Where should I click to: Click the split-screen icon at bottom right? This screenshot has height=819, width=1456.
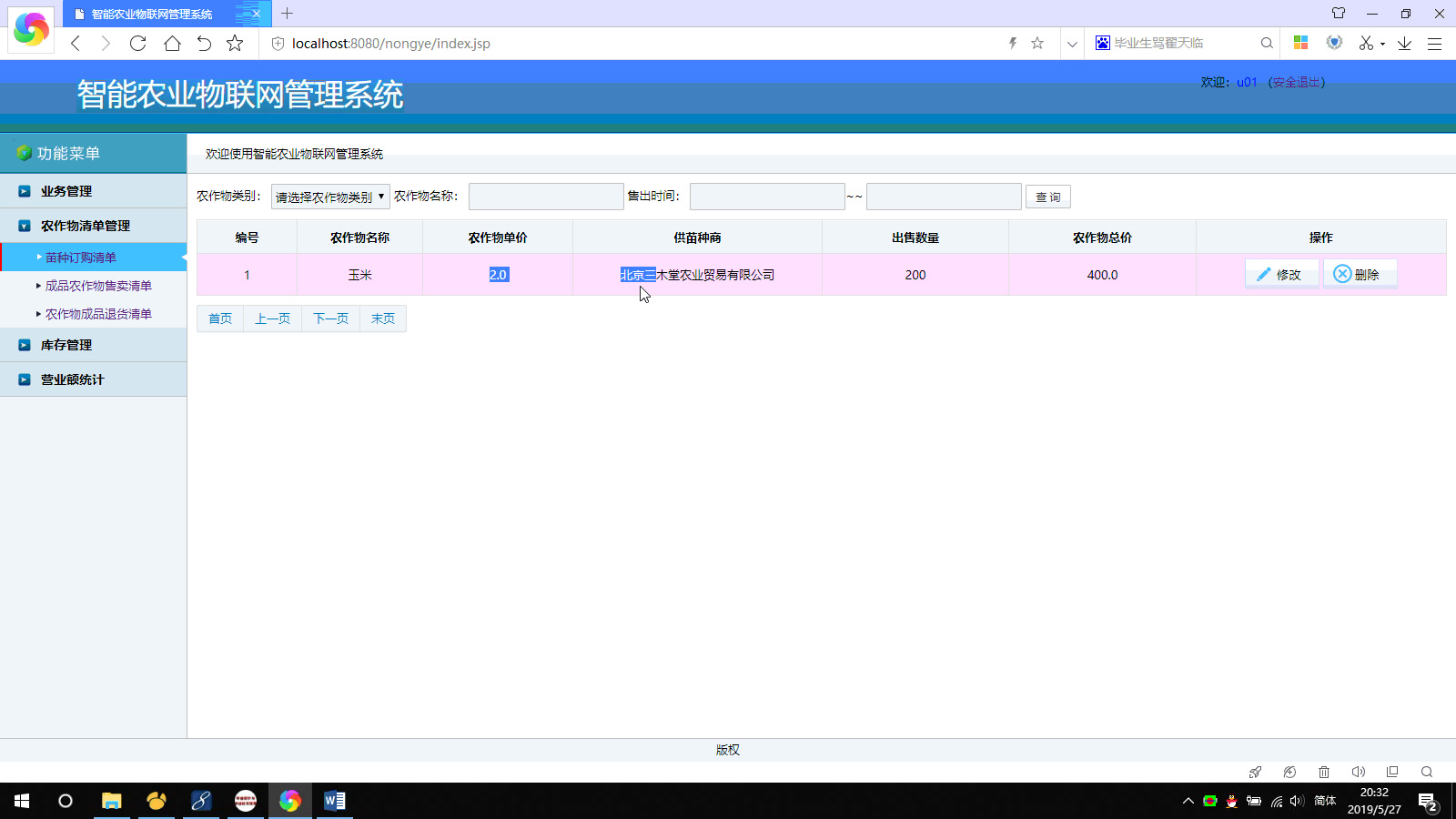coord(1392,772)
